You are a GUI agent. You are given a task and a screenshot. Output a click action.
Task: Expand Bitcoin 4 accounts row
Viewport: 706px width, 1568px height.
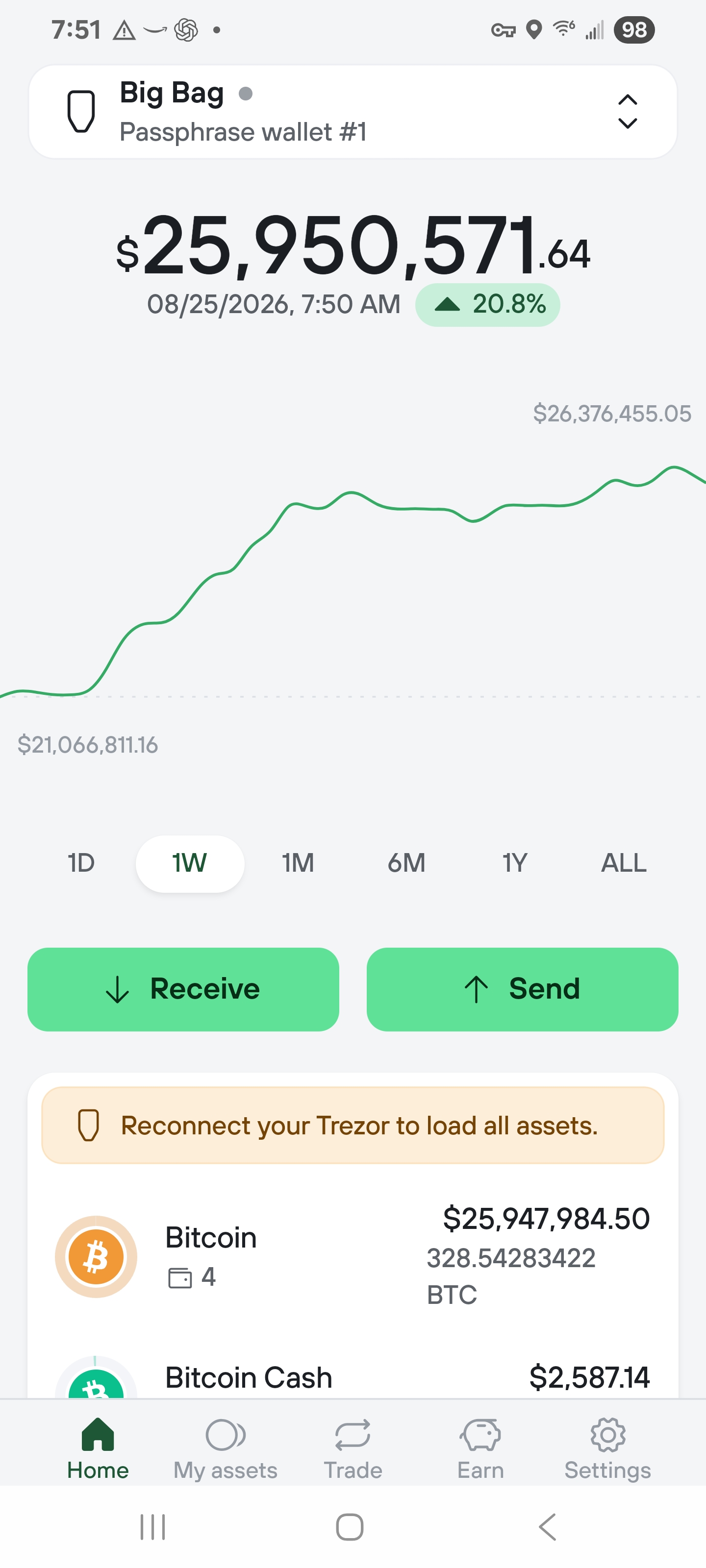click(x=353, y=1256)
